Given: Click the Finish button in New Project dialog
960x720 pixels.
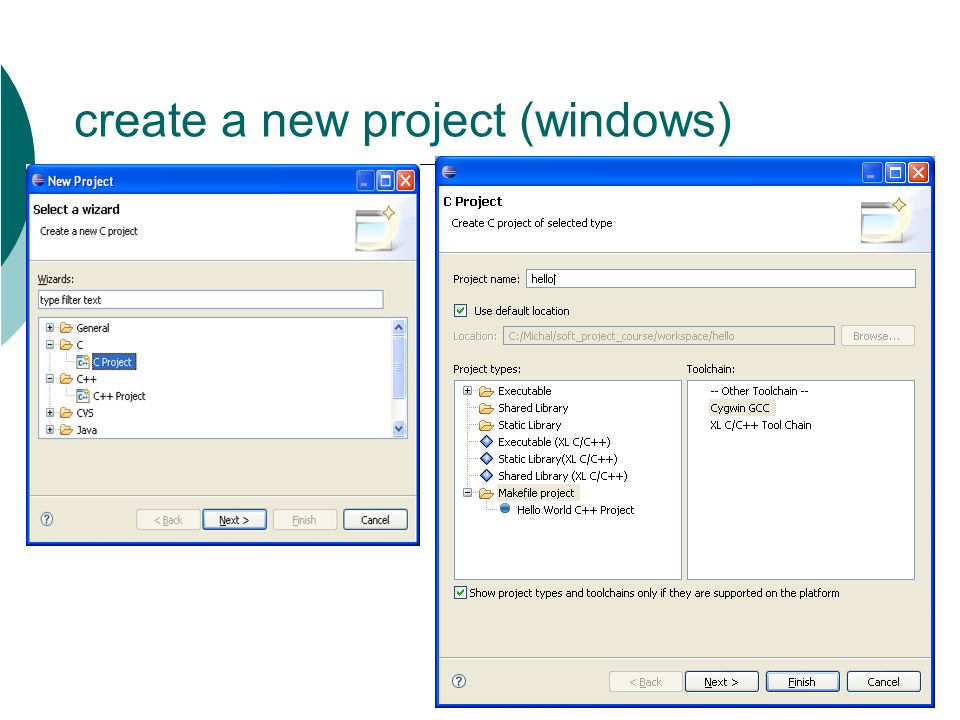Looking at the screenshot, I should tap(305, 520).
